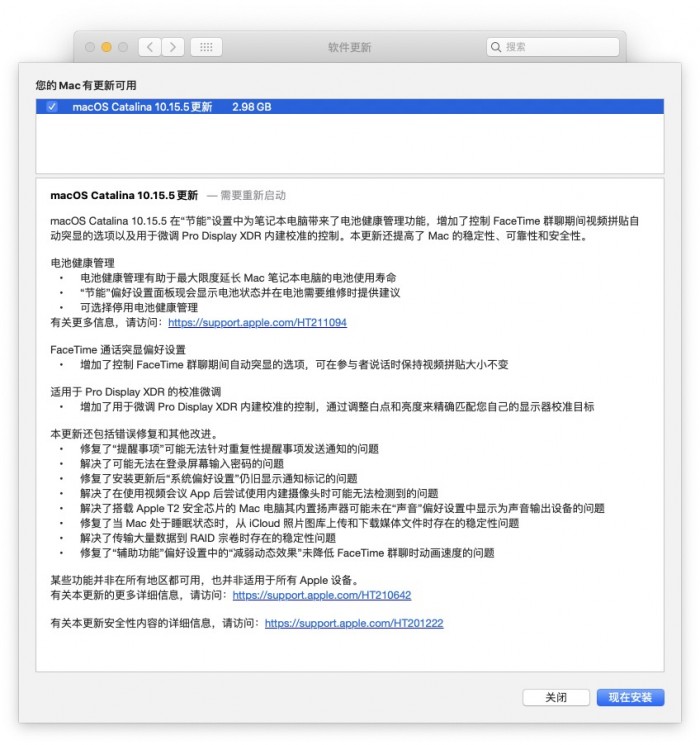Image resolution: width=700 pixels, height=745 pixels.
Task: Click the 需要重新启动 note
Action: click(253, 196)
